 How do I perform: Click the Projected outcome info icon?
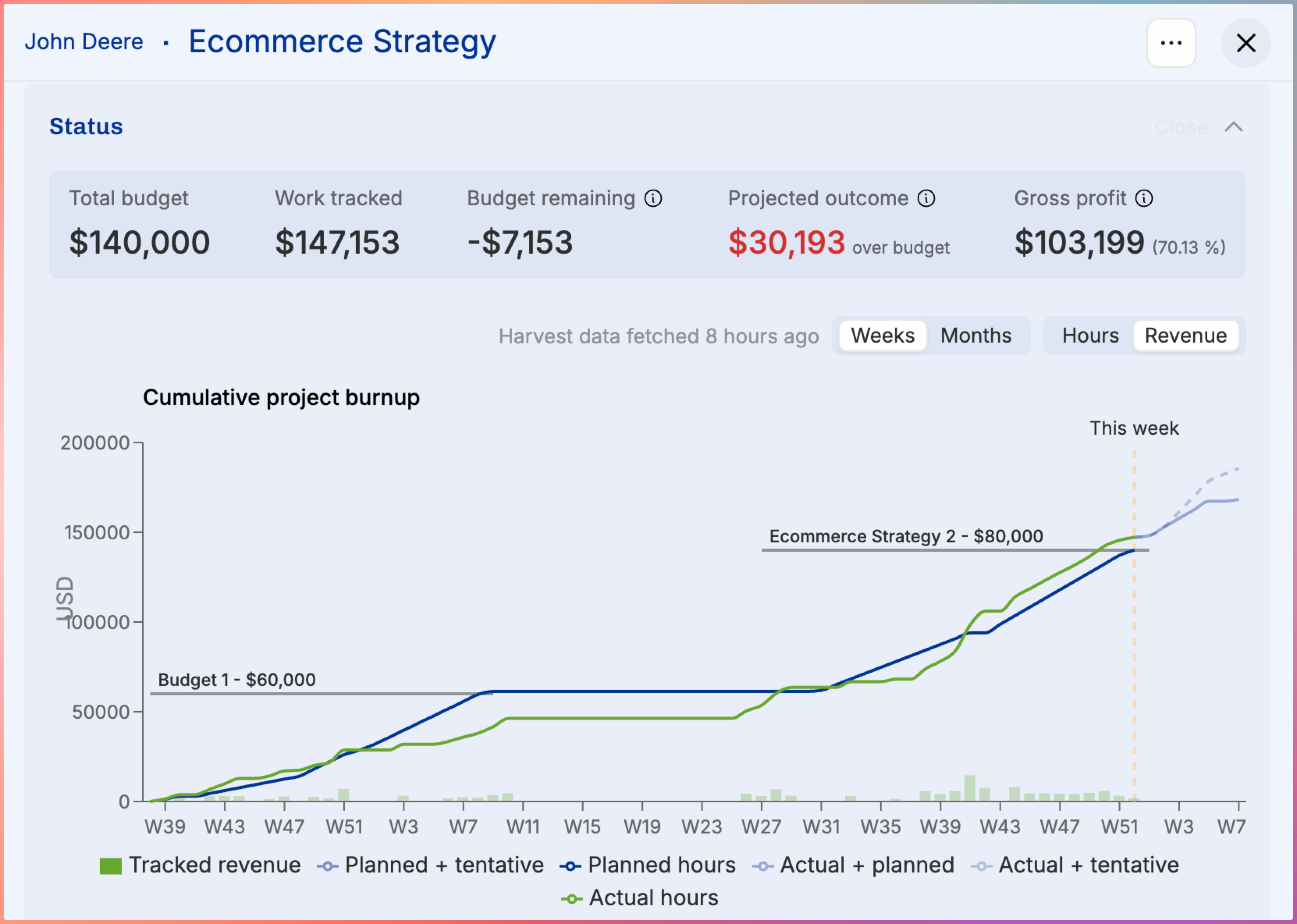(926, 199)
